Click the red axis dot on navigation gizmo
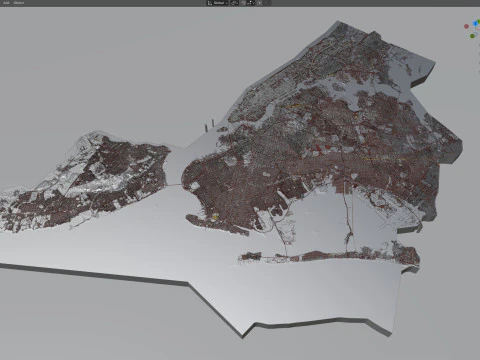Screen dimensions: 480x360 point(466,26)
